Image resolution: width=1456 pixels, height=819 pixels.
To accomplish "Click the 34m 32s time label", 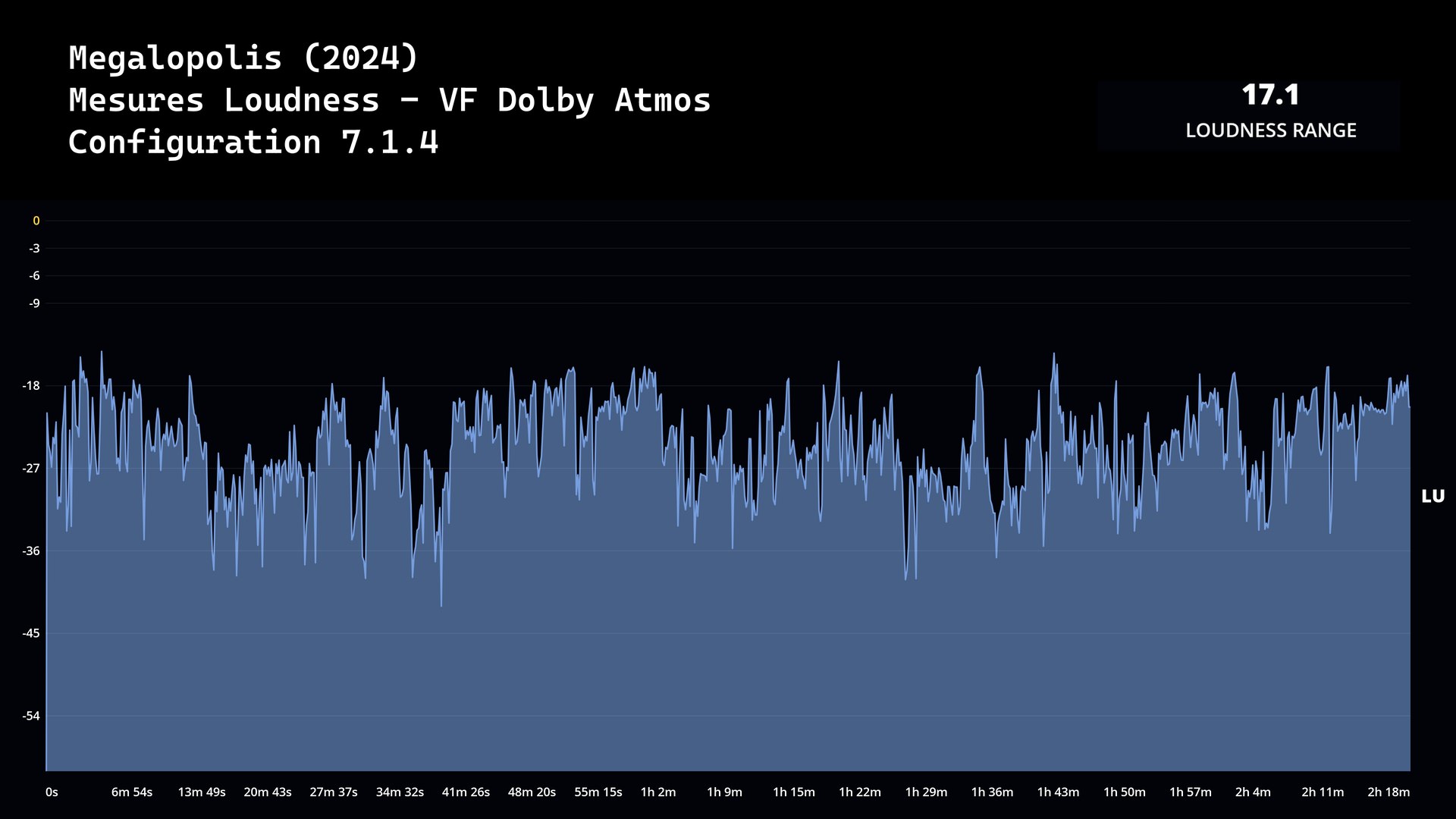I will point(400,792).
